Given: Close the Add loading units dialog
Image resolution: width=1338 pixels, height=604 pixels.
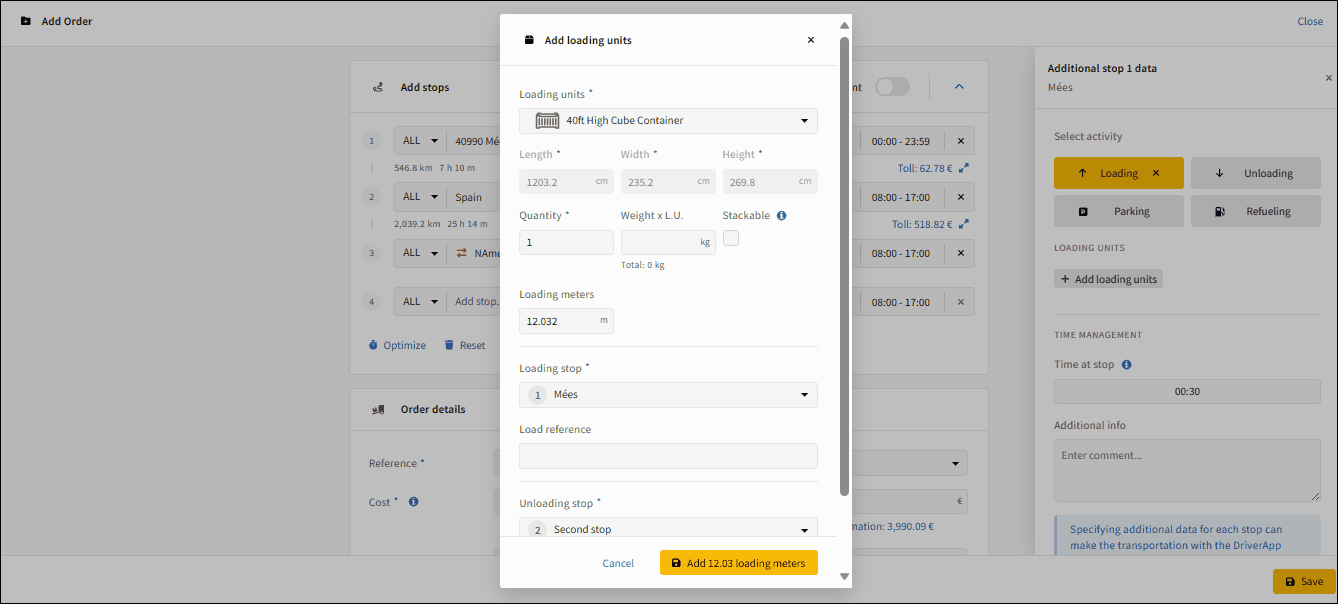Looking at the screenshot, I should coord(810,40).
